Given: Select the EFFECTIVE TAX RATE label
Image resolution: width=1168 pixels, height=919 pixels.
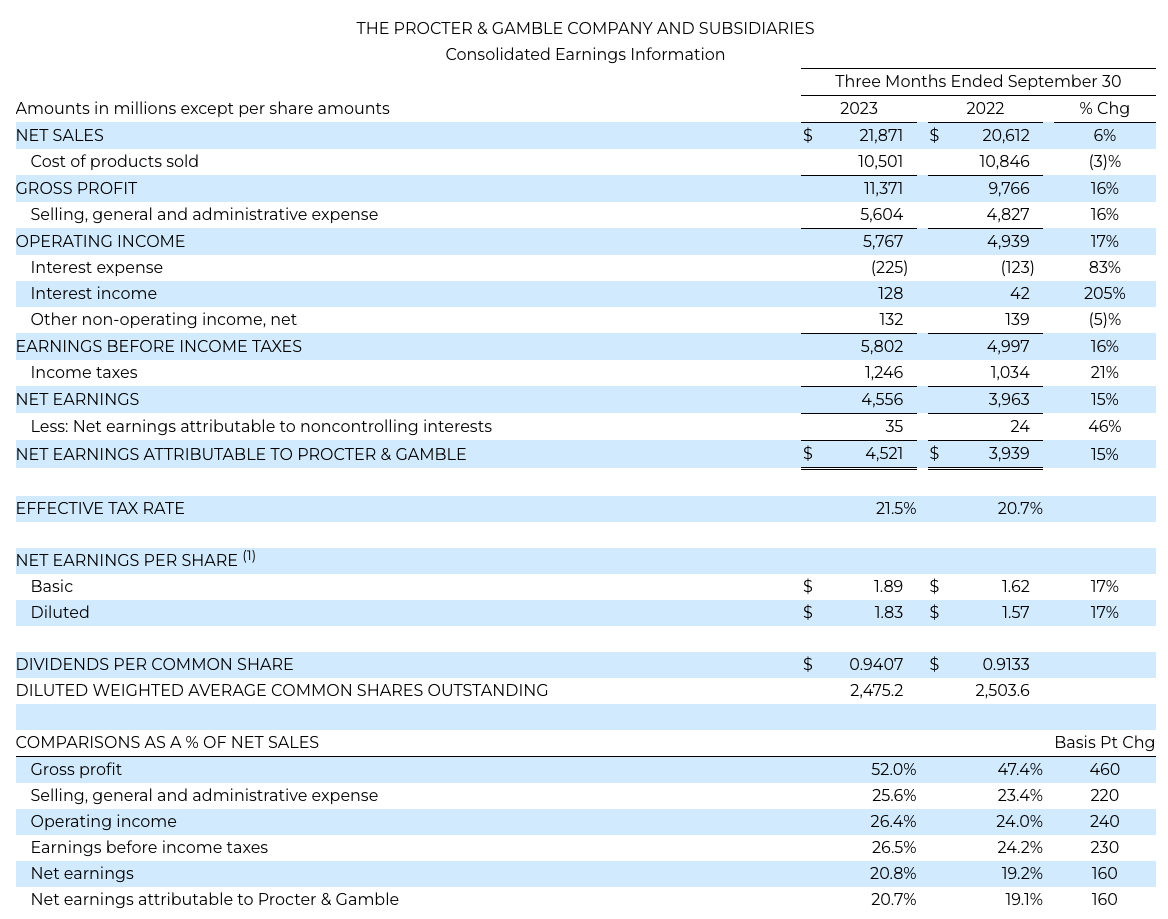Looking at the screenshot, I should coord(100,508).
